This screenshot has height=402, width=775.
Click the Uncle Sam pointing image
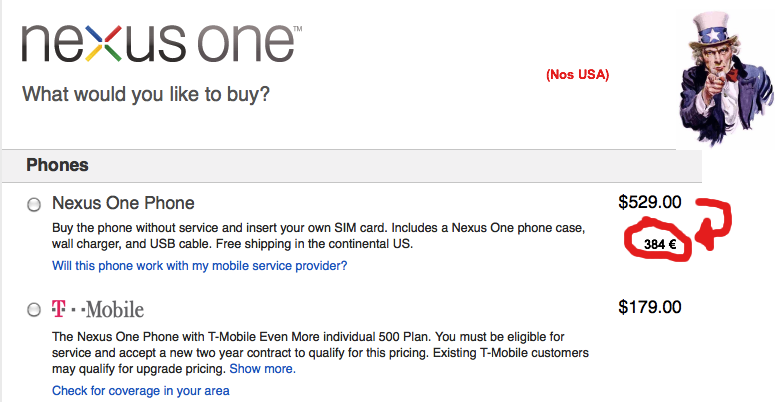coord(718,74)
